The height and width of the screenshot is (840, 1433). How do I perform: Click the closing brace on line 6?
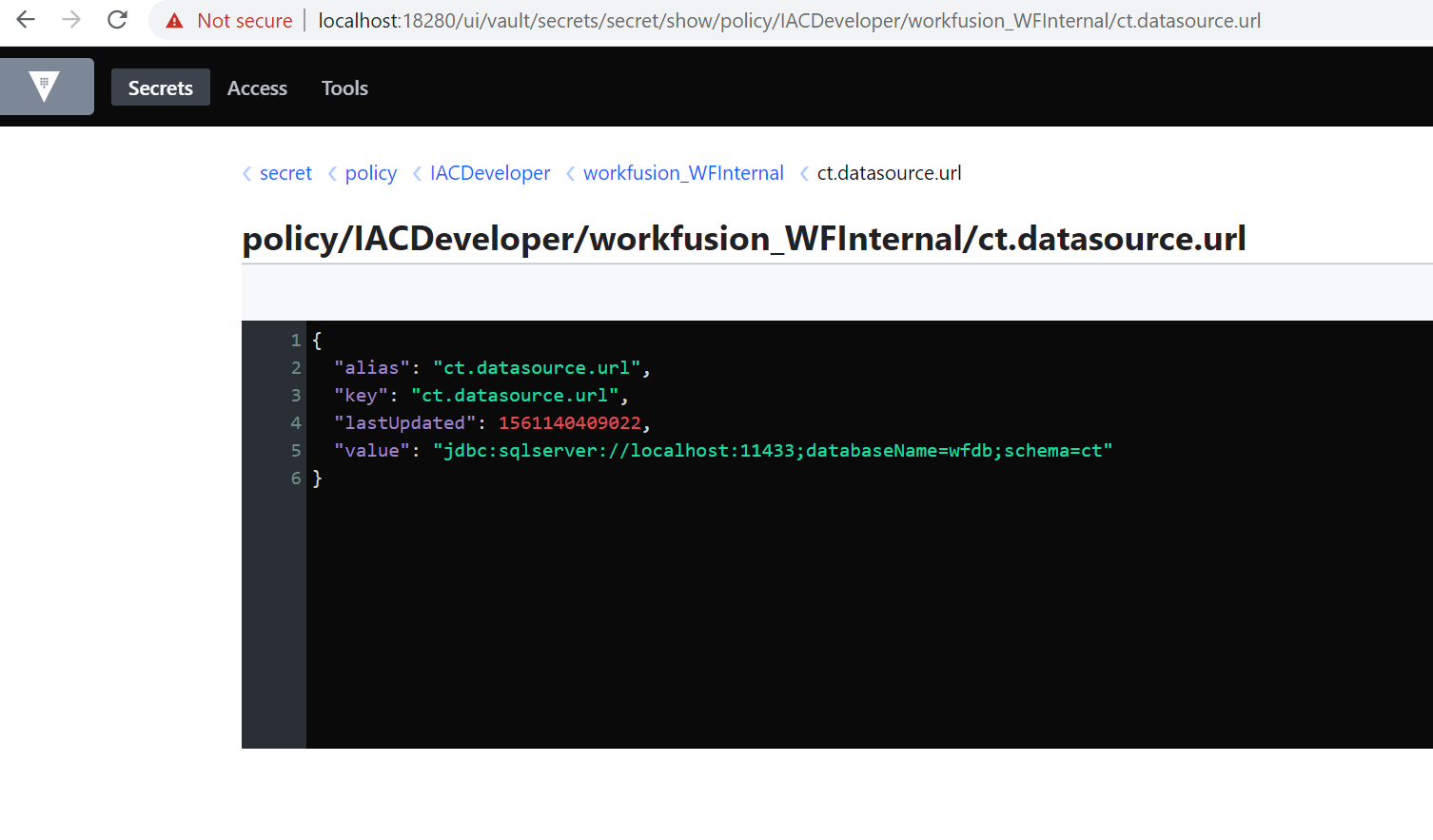click(318, 479)
